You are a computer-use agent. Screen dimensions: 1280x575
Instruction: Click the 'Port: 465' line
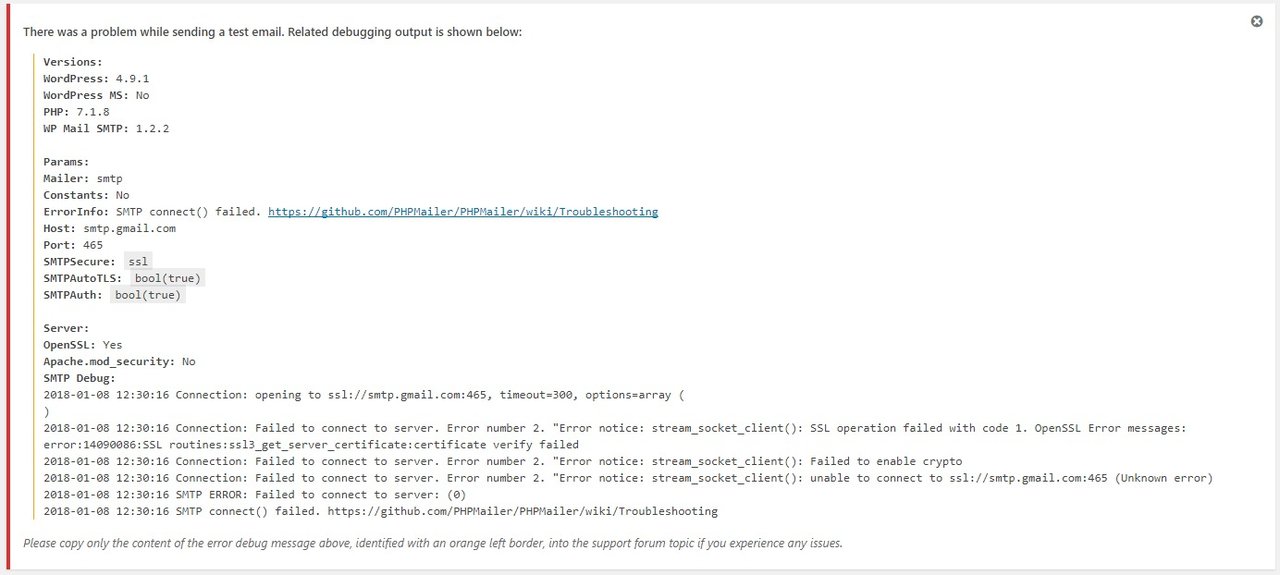73,245
